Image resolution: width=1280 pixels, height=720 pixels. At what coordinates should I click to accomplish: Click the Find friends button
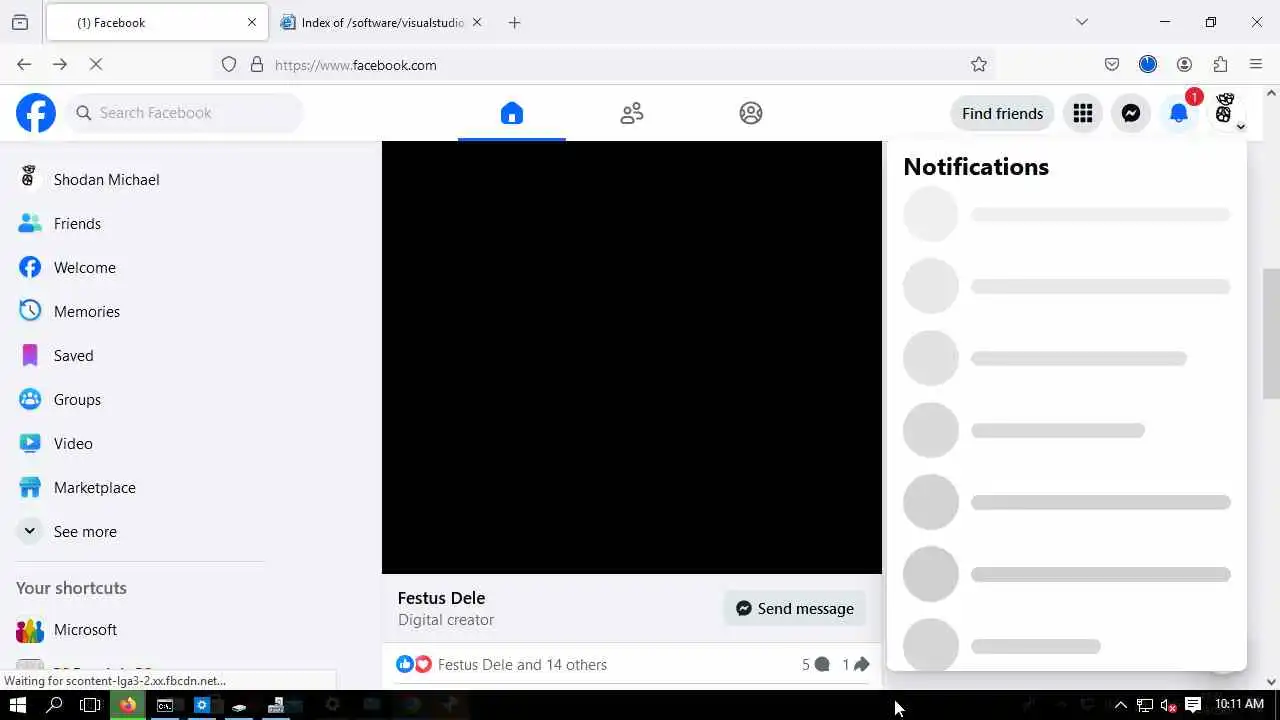(1002, 113)
